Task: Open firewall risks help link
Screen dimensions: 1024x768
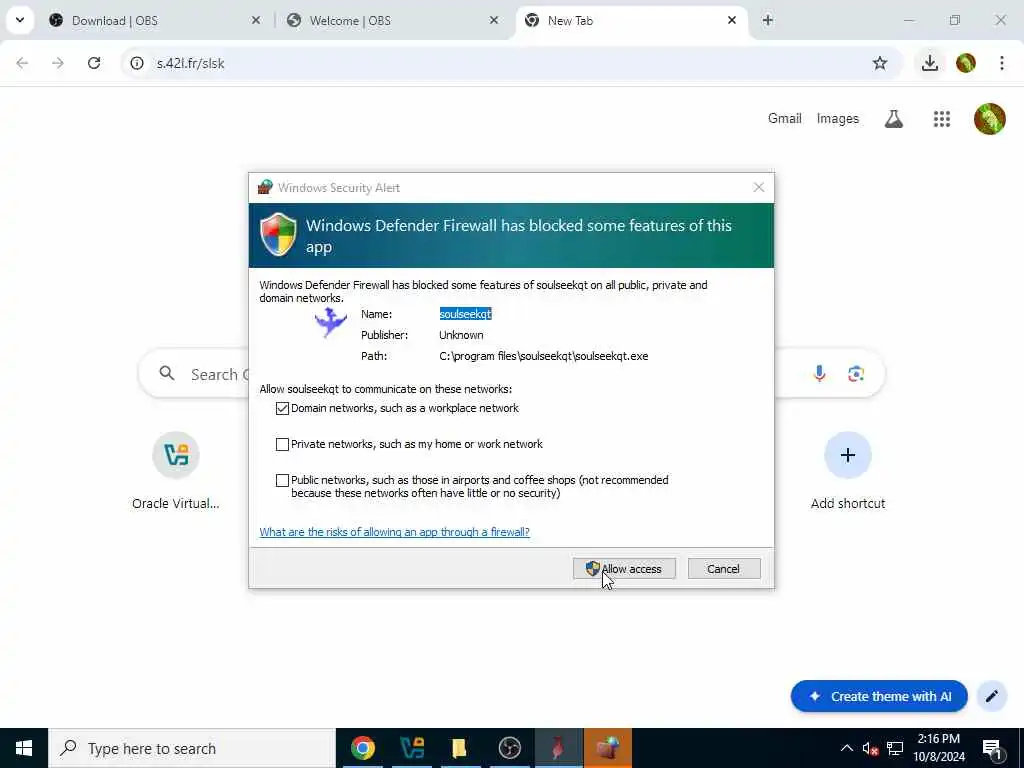Action: (394, 532)
